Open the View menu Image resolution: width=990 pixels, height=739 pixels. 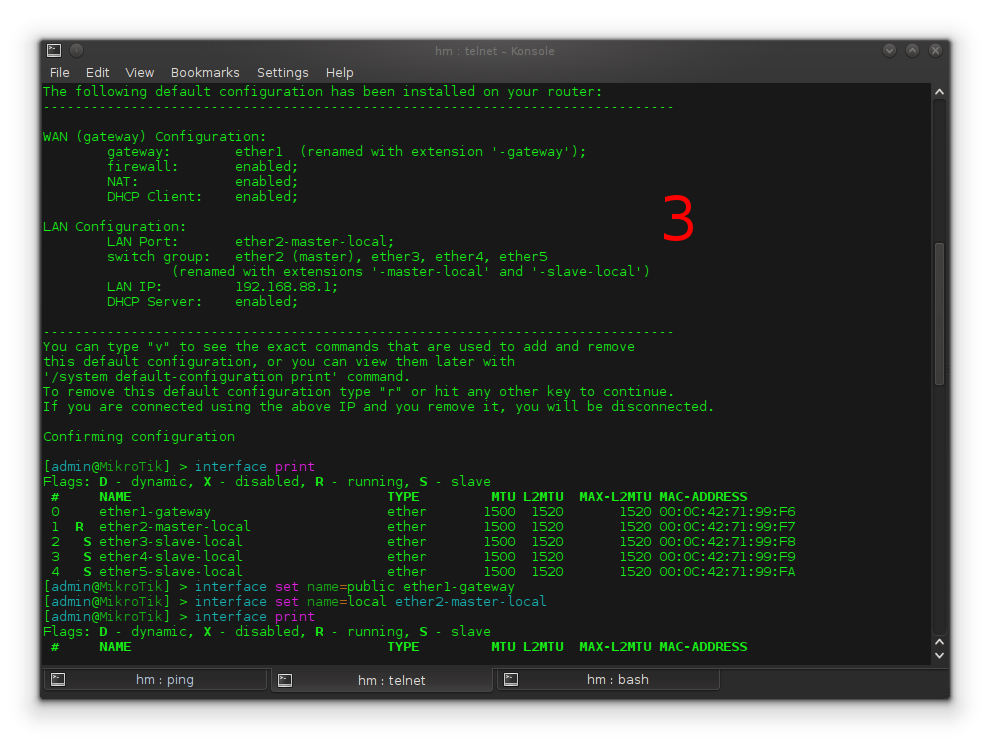139,72
